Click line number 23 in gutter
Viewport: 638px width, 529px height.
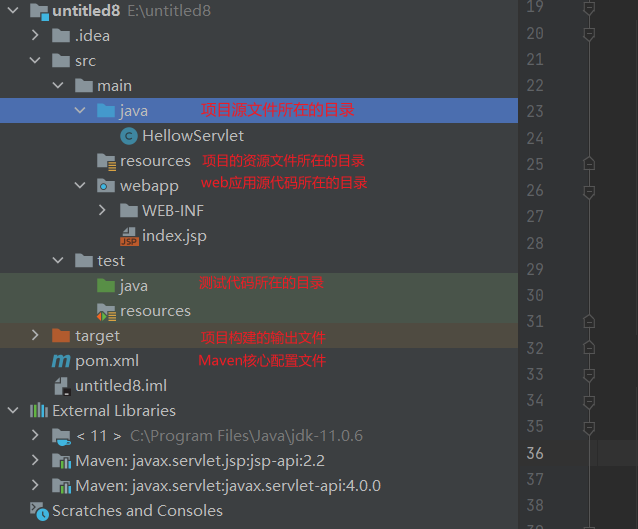pos(535,111)
